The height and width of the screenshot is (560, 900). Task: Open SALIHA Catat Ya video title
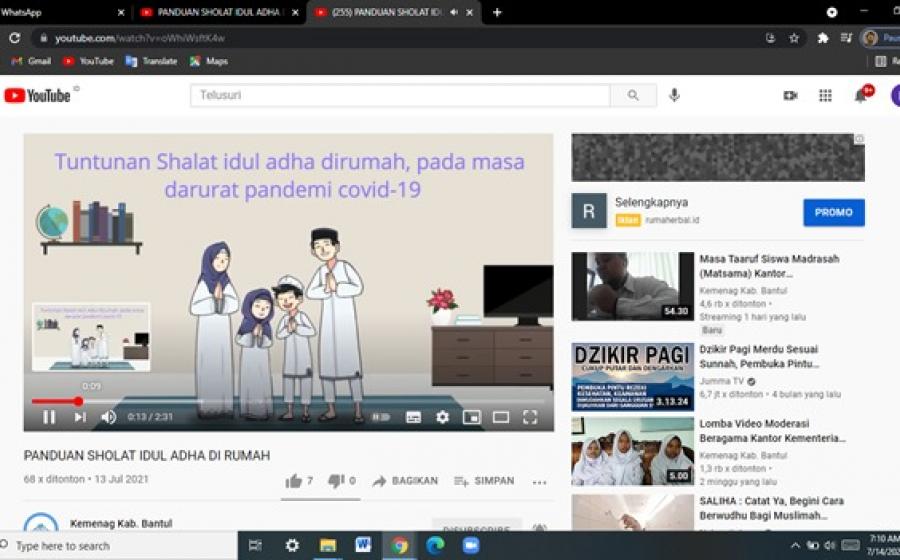click(x=771, y=508)
